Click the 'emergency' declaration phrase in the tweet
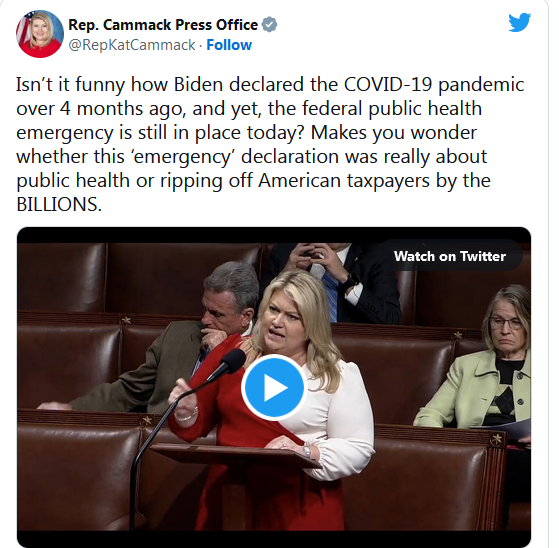 pos(235,156)
